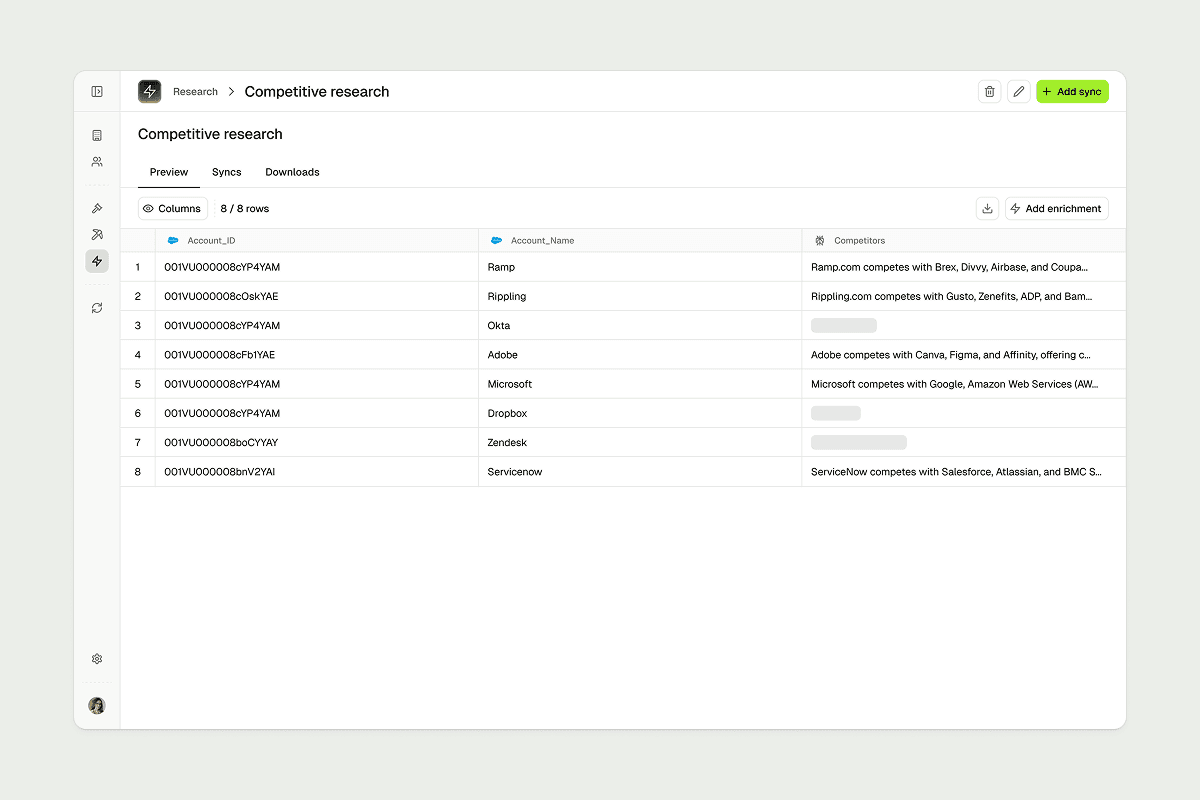This screenshot has height=800, width=1200.
Task: Open the sync arrows icon in sidebar
Action: coord(97,308)
